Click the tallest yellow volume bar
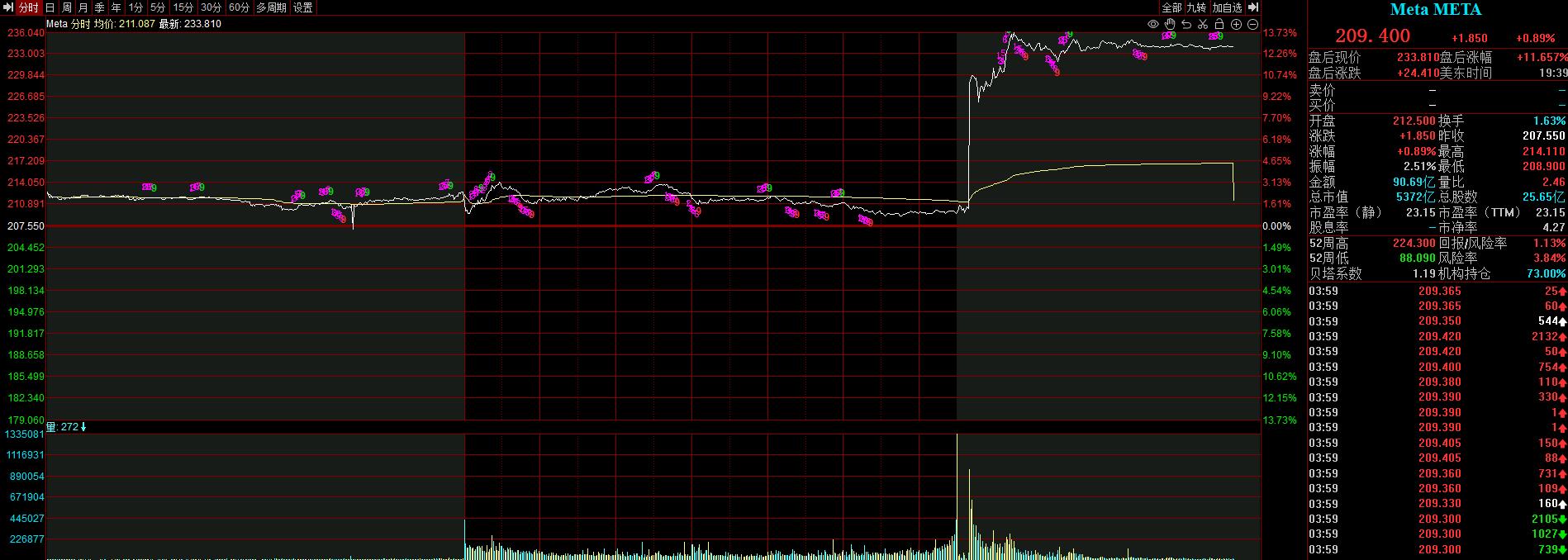The image size is (1568, 560). [957, 496]
